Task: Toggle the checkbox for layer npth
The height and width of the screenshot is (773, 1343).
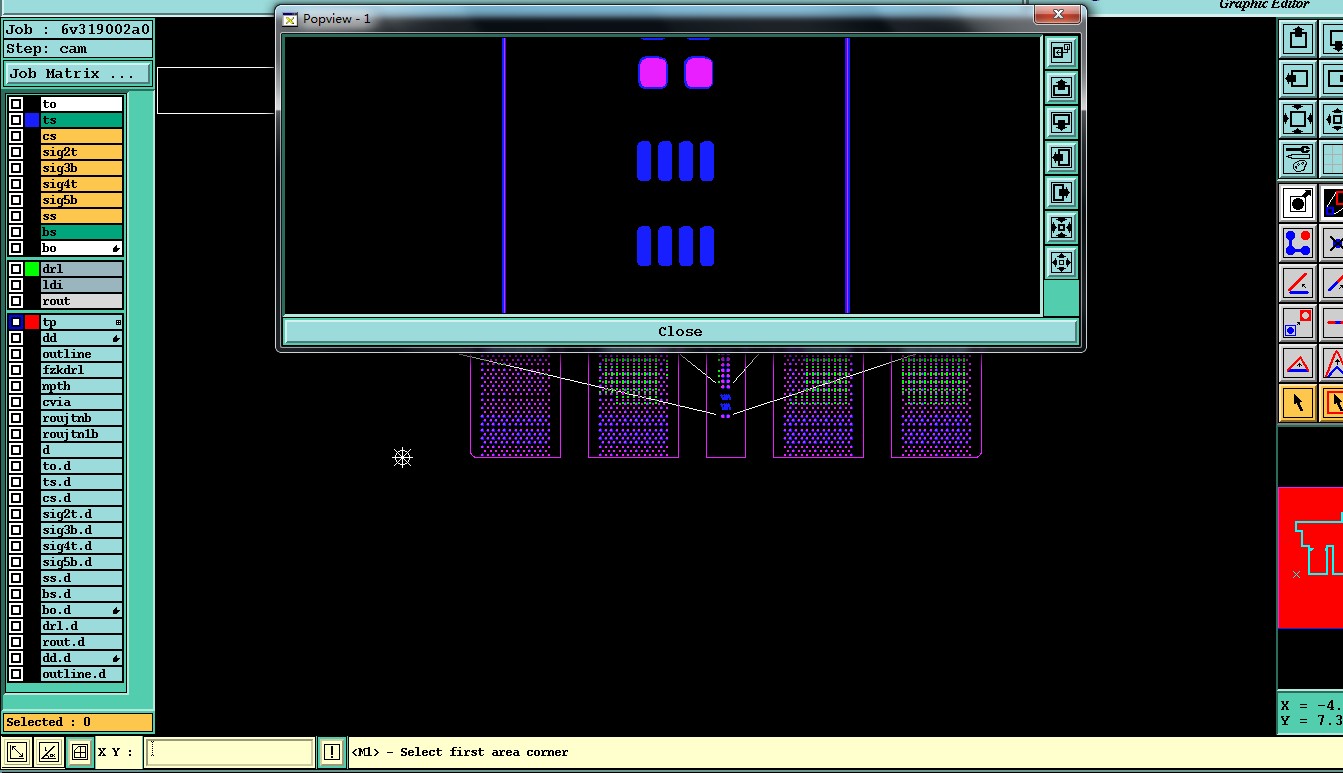Action: (x=16, y=386)
